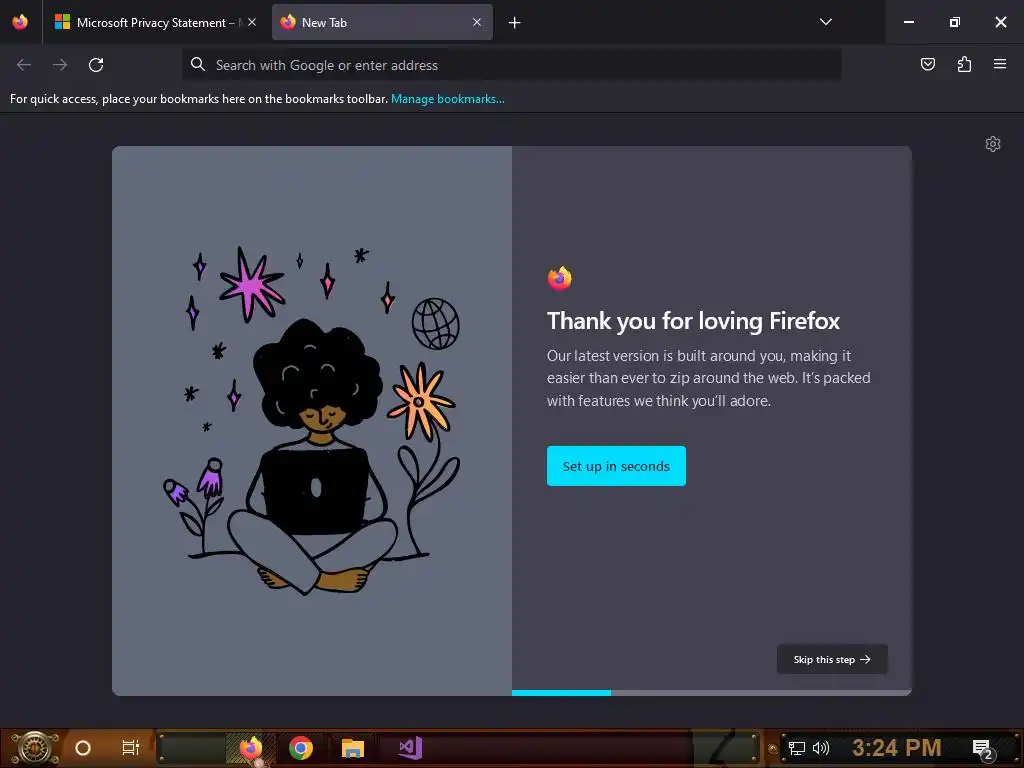Click Firefox icon in taskbar
The height and width of the screenshot is (768, 1024).
point(251,748)
